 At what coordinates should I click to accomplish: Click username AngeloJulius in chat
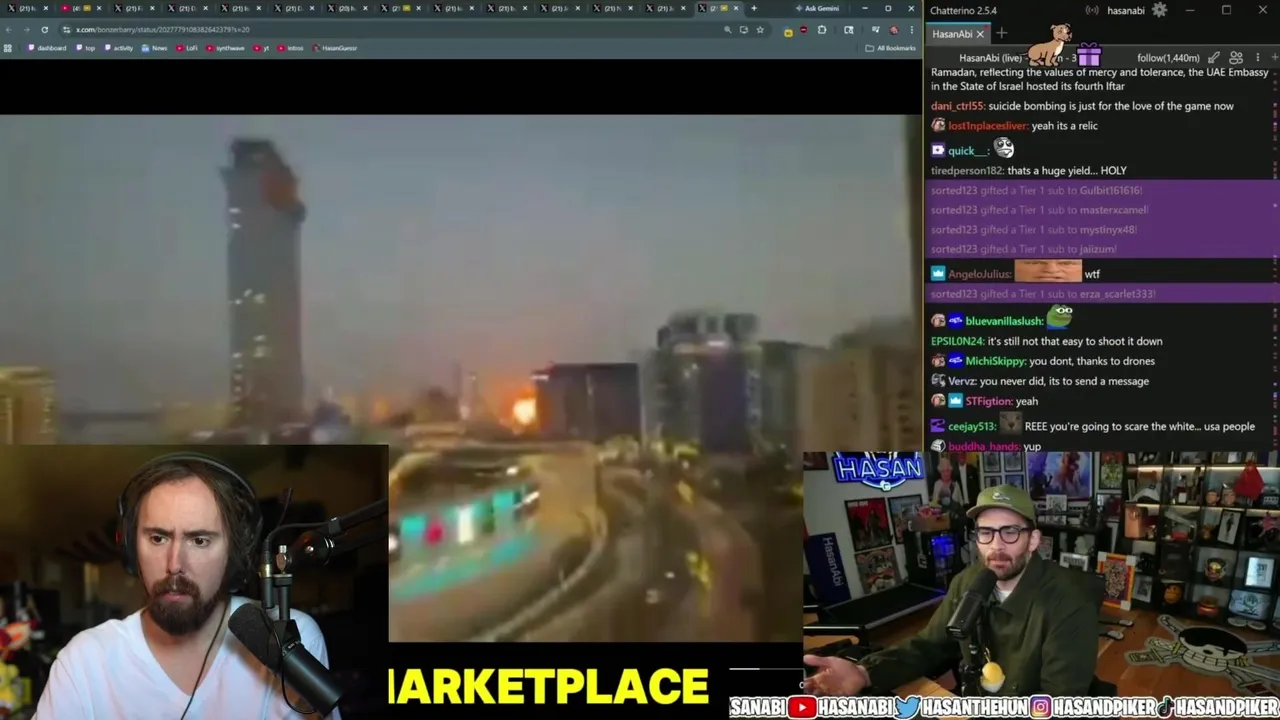(980, 274)
